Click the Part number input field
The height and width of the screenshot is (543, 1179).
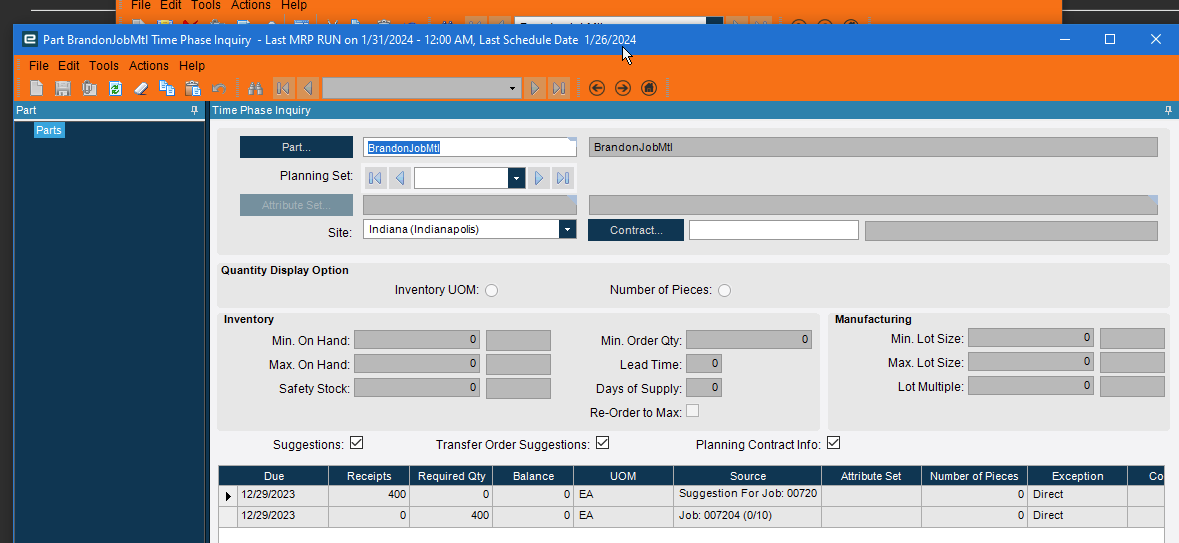click(470, 147)
